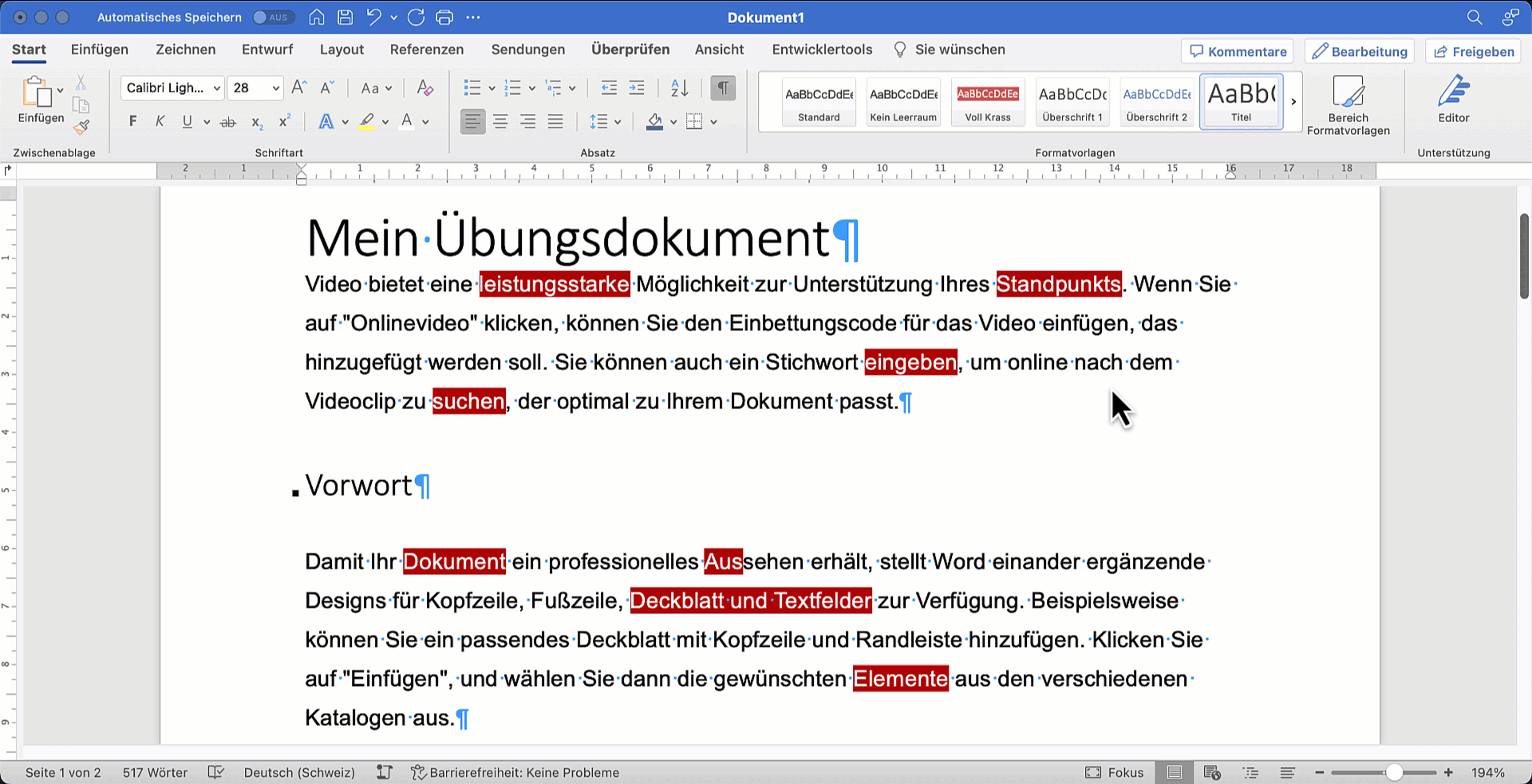Click the Print icon in title bar
This screenshot has height=784, width=1532.
pos(444,17)
